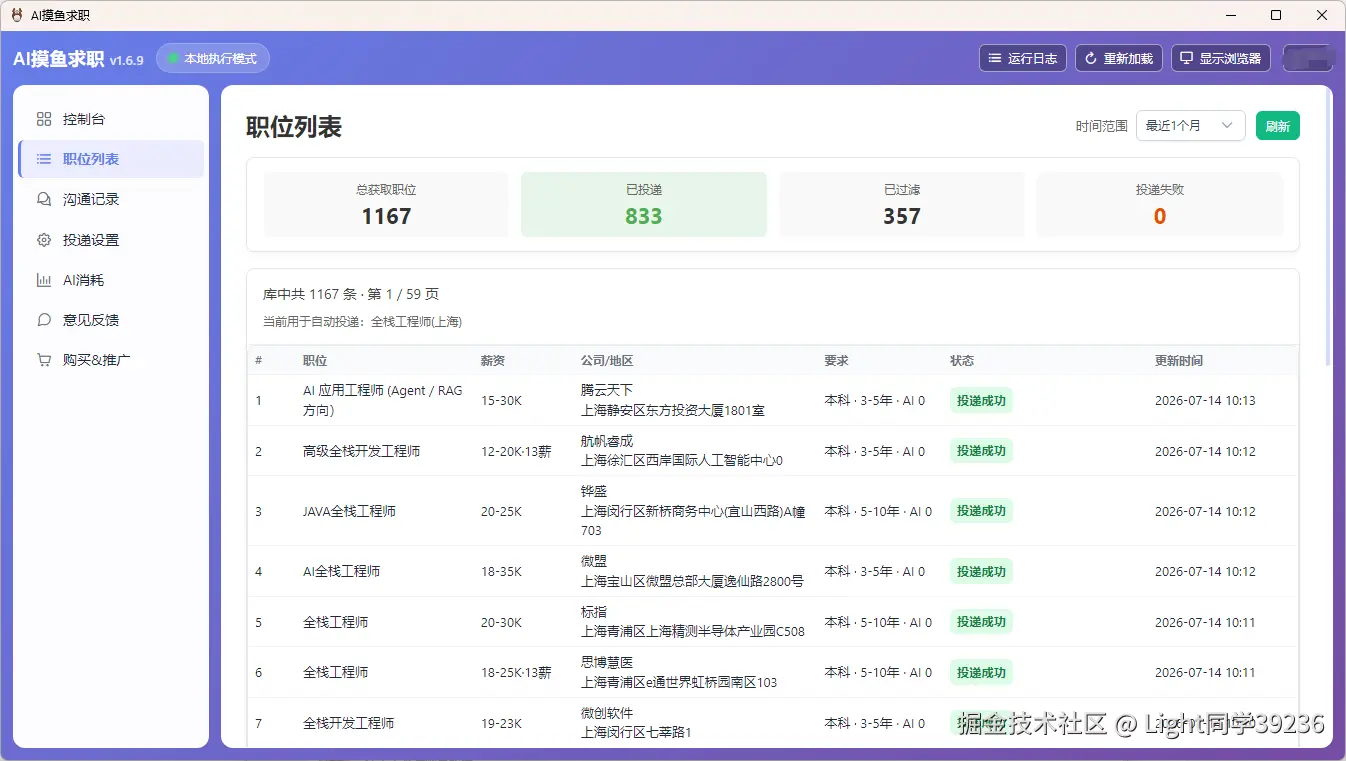The width and height of the screenshot is (1346, 761).
Task: Click job title AI 应用工程师 (Agent / RAG 方向)
Action: (383, 400)
